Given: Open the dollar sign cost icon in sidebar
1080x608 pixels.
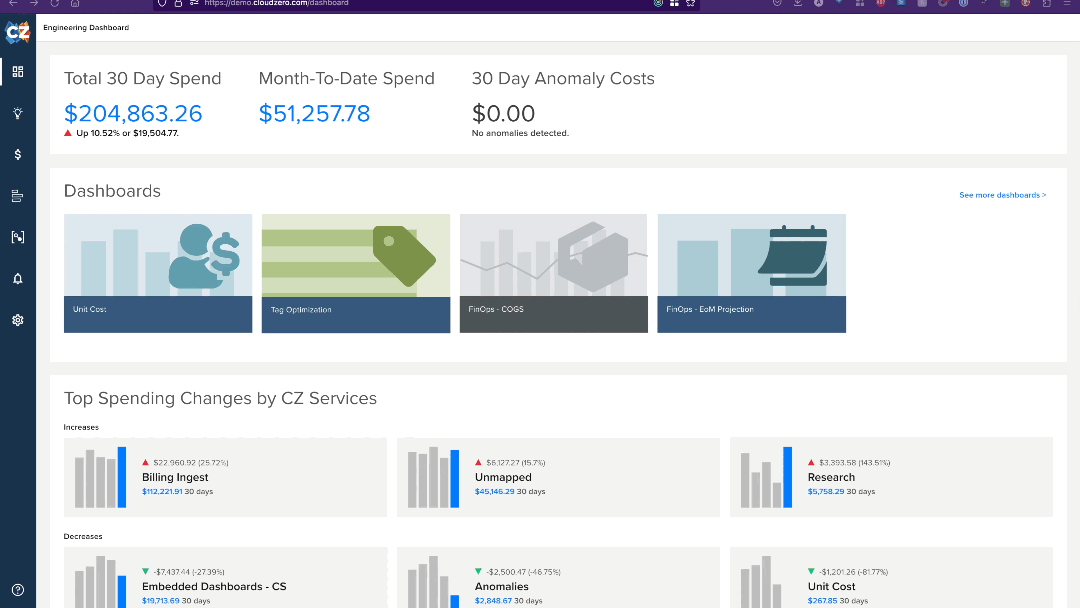Looking at the screenshot, I should 18,154.
